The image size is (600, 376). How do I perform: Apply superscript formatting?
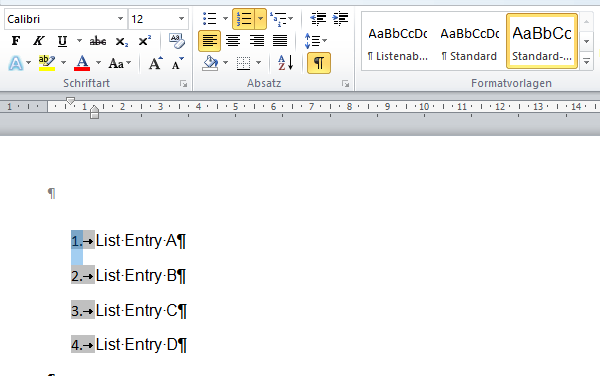click(x=145, y=41)
